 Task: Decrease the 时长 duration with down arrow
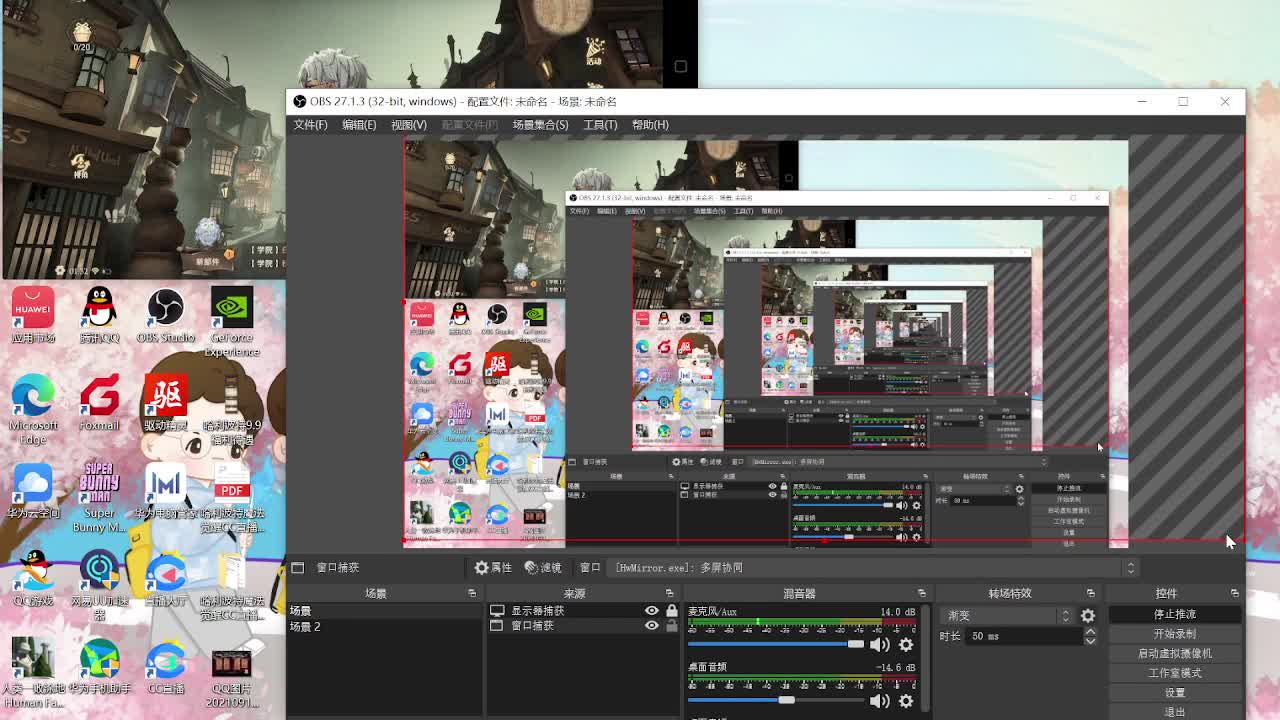(x=1090, y=641)
